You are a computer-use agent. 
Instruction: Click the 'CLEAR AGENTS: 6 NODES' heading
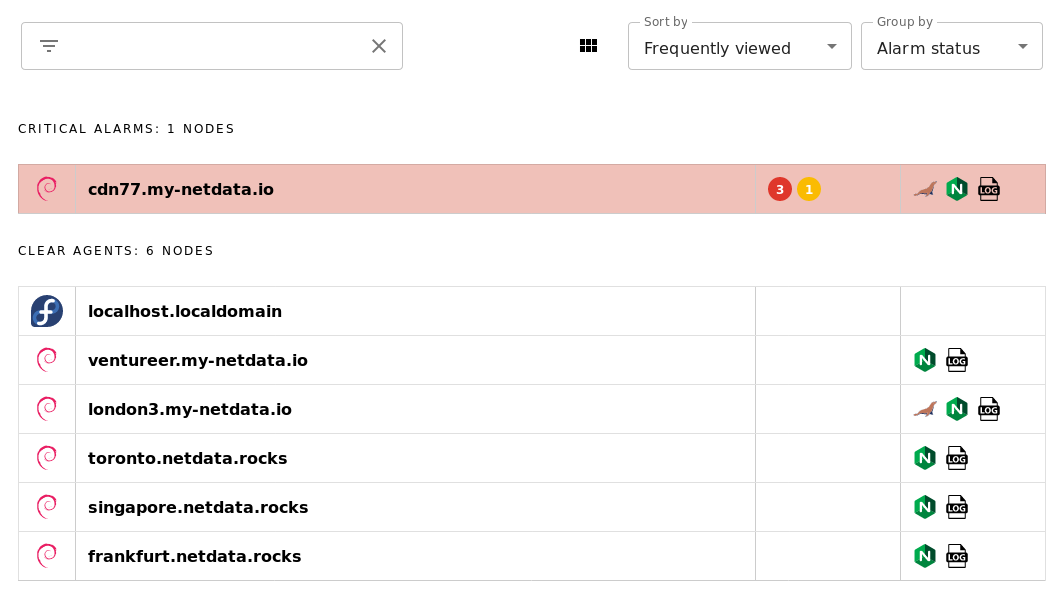tap(116, 251)
